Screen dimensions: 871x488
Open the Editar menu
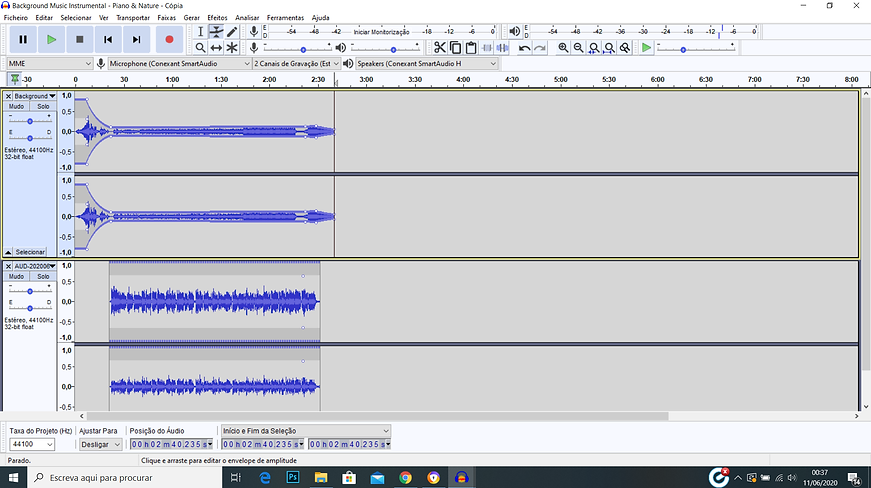click(44, 18)
